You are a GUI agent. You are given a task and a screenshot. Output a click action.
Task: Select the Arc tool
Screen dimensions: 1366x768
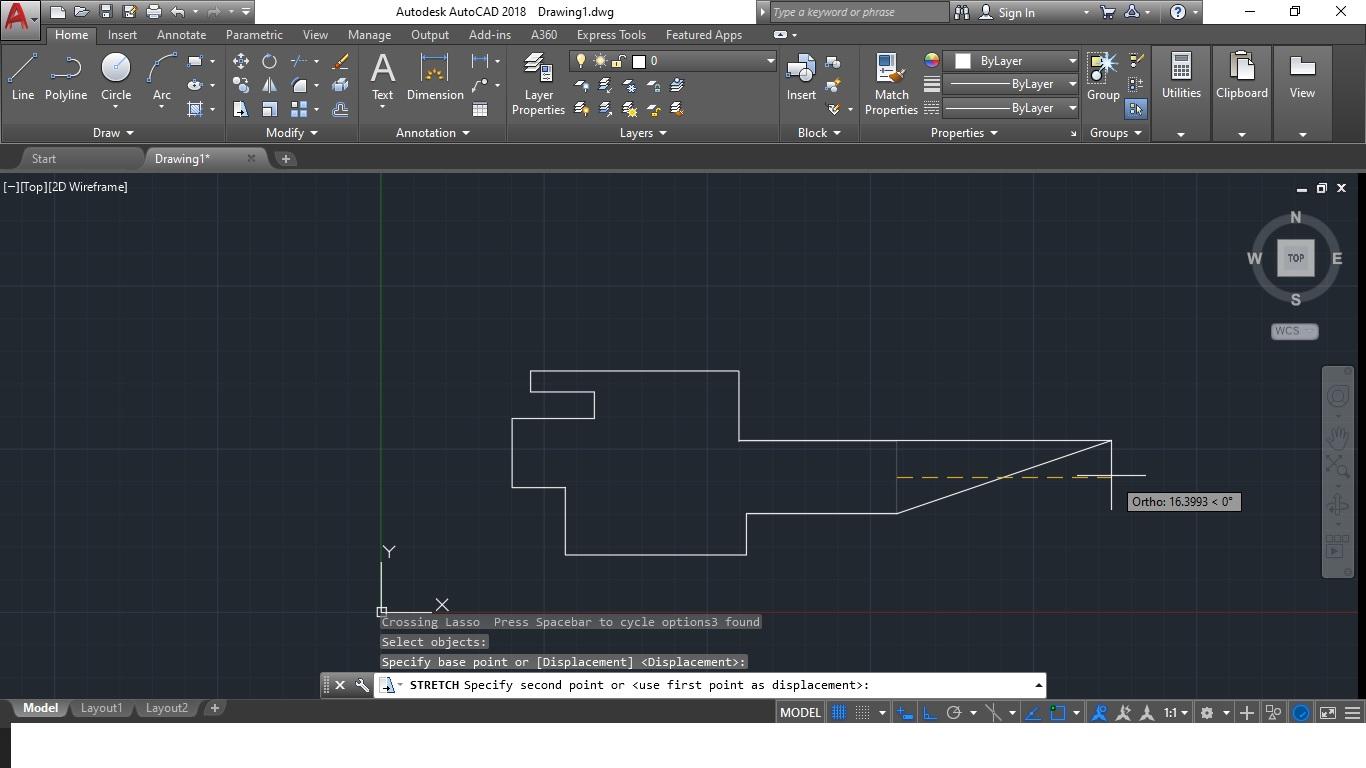161,78
